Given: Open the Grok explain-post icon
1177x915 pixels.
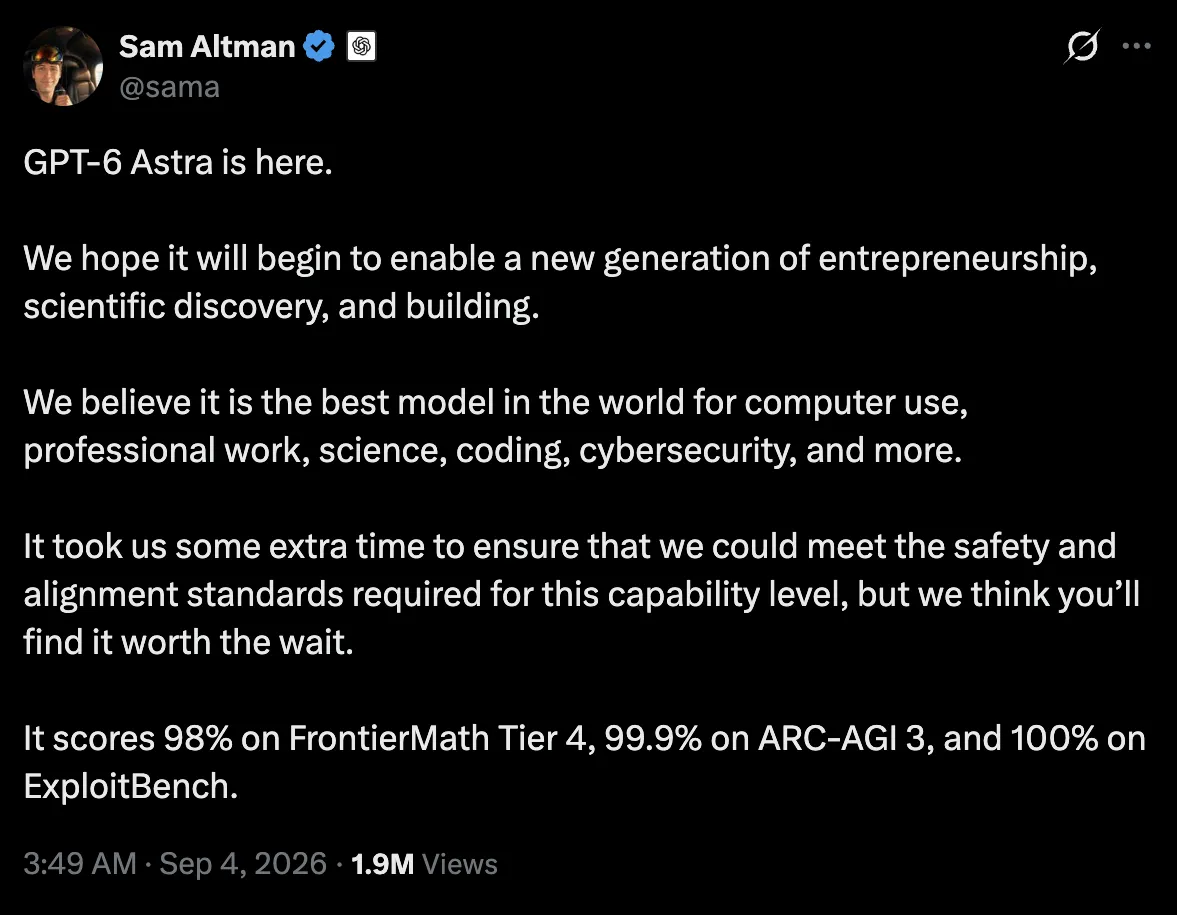Looking at the screenshot, I should [1082, 47].
